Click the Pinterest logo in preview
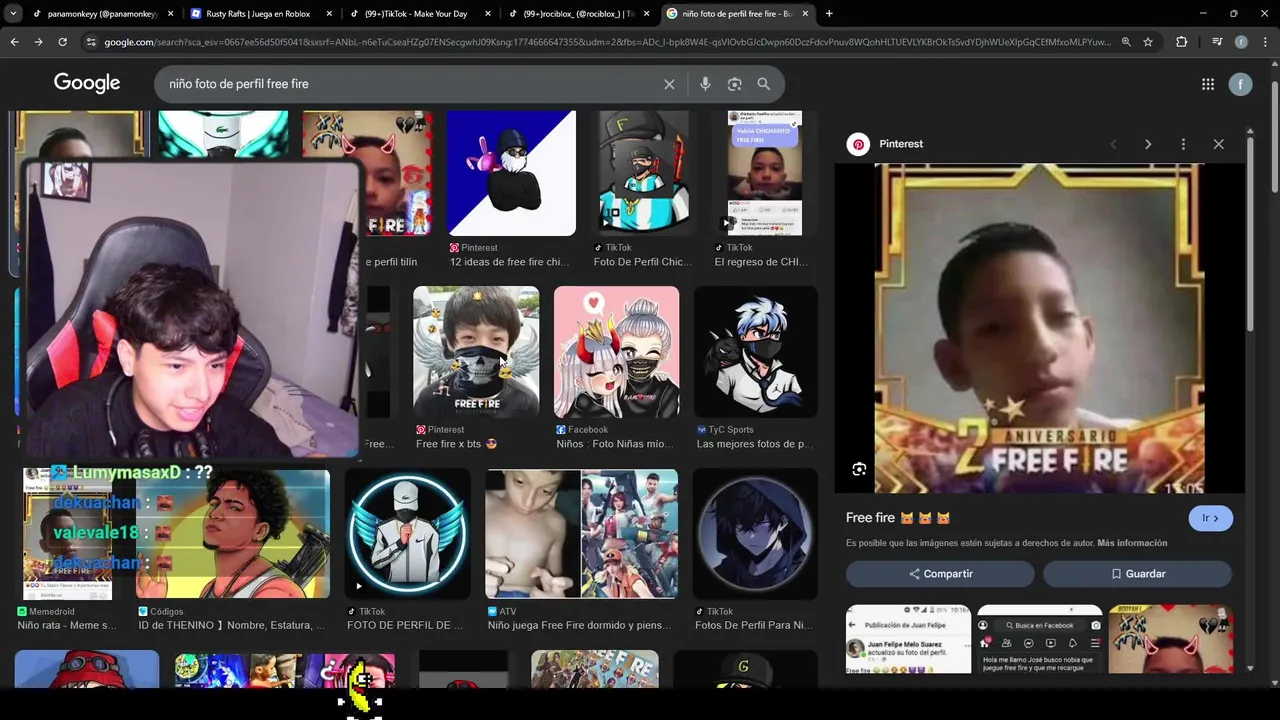Image resolution: width=1280 pixels, height=720 pixels. [858, 144]
